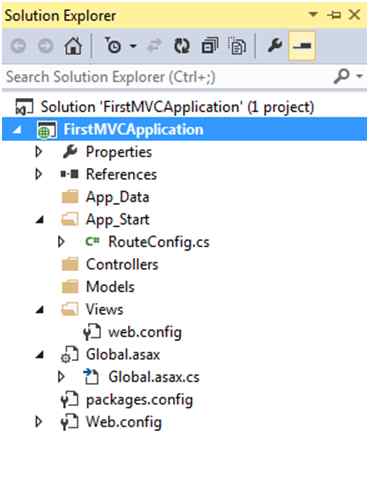The image size is (369, 479).
Task: Click the Refresh toolbar icon
Action: (182, 46)
